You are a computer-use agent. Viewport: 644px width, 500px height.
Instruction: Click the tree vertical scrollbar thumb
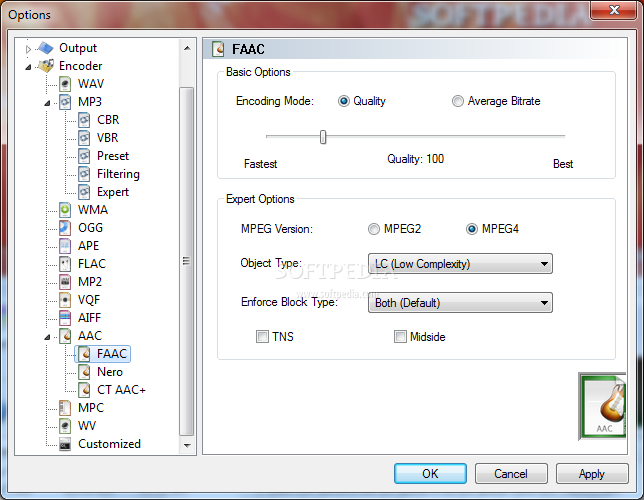187,261
